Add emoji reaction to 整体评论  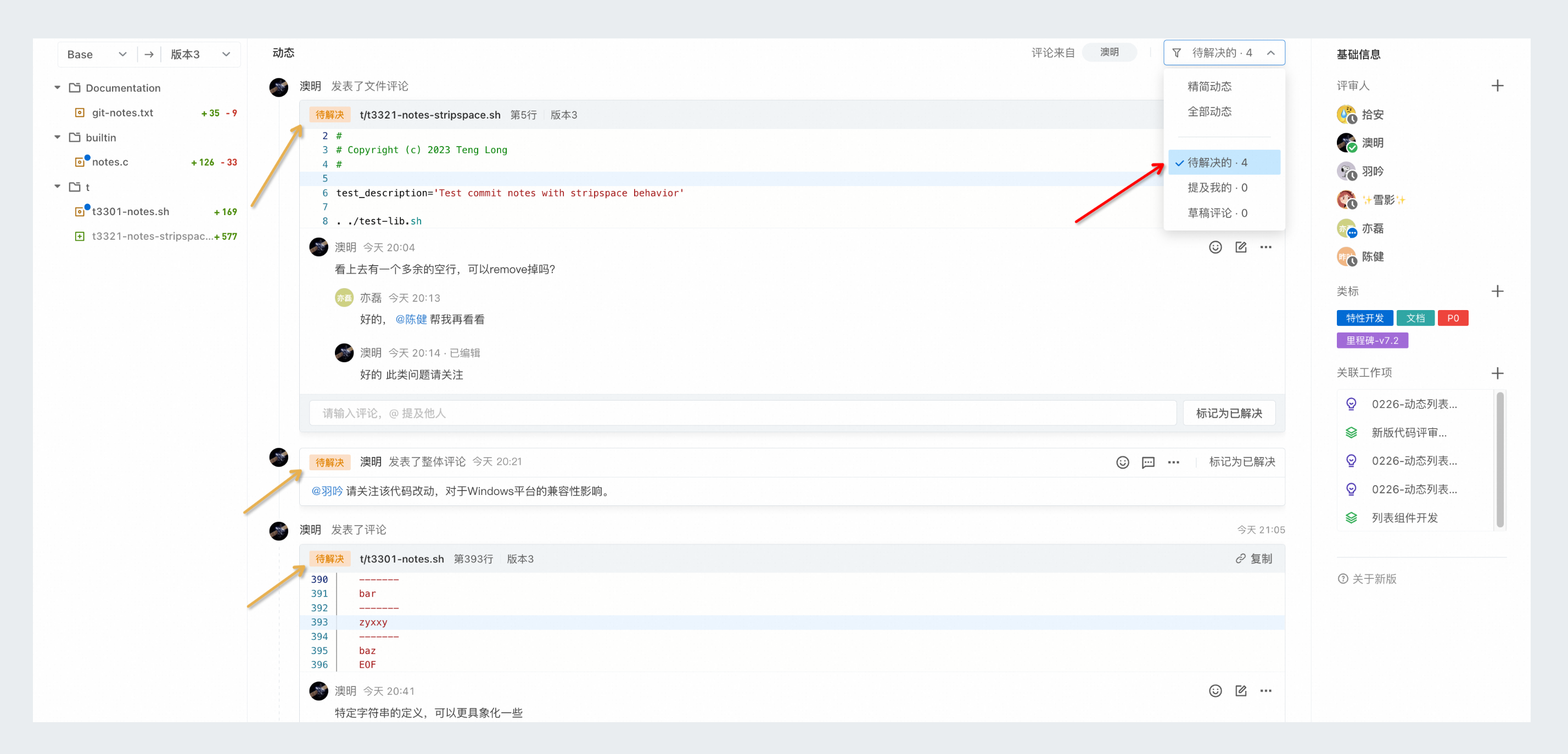click(1122, 463)
